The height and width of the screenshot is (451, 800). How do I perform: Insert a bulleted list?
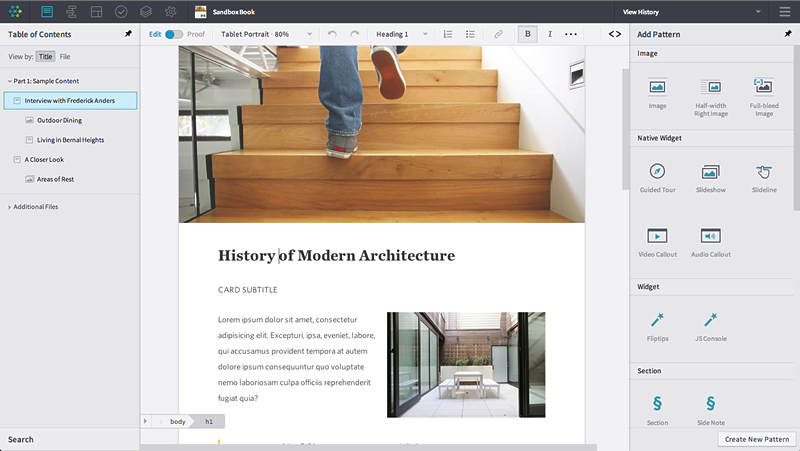(x=470, y=34)
